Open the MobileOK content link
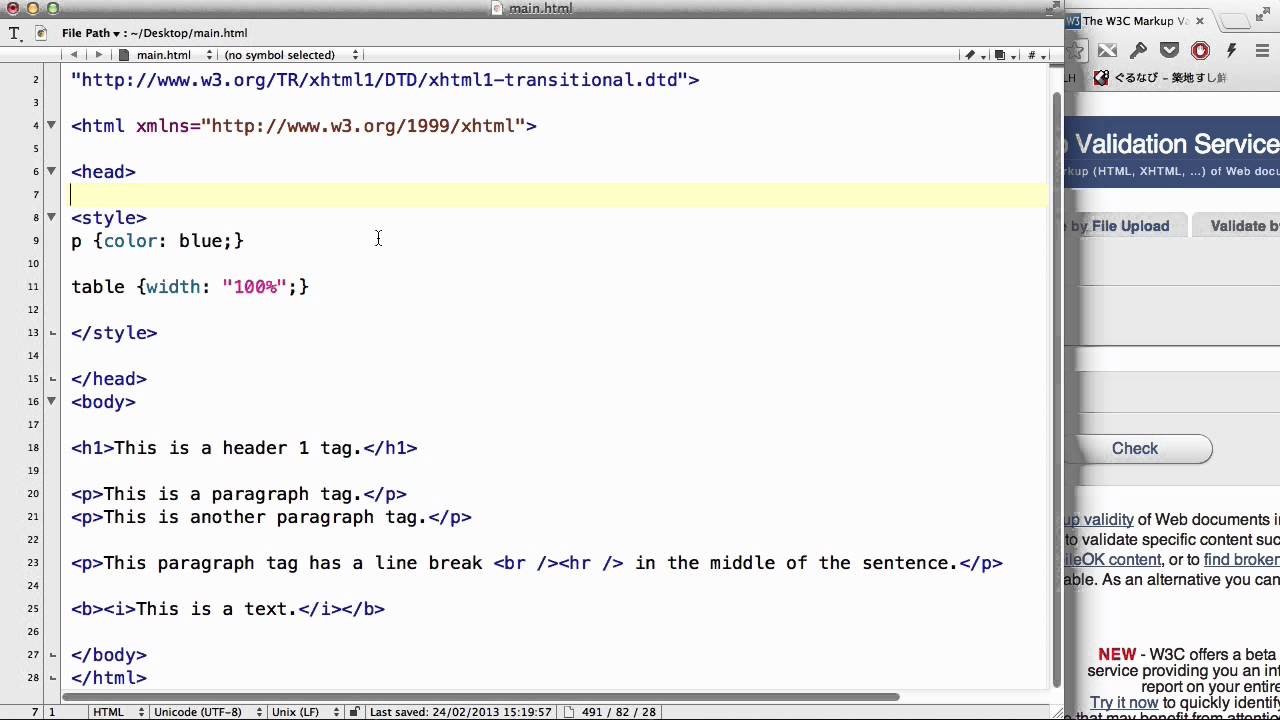Screen dimensions: 1280x720 1113,560
